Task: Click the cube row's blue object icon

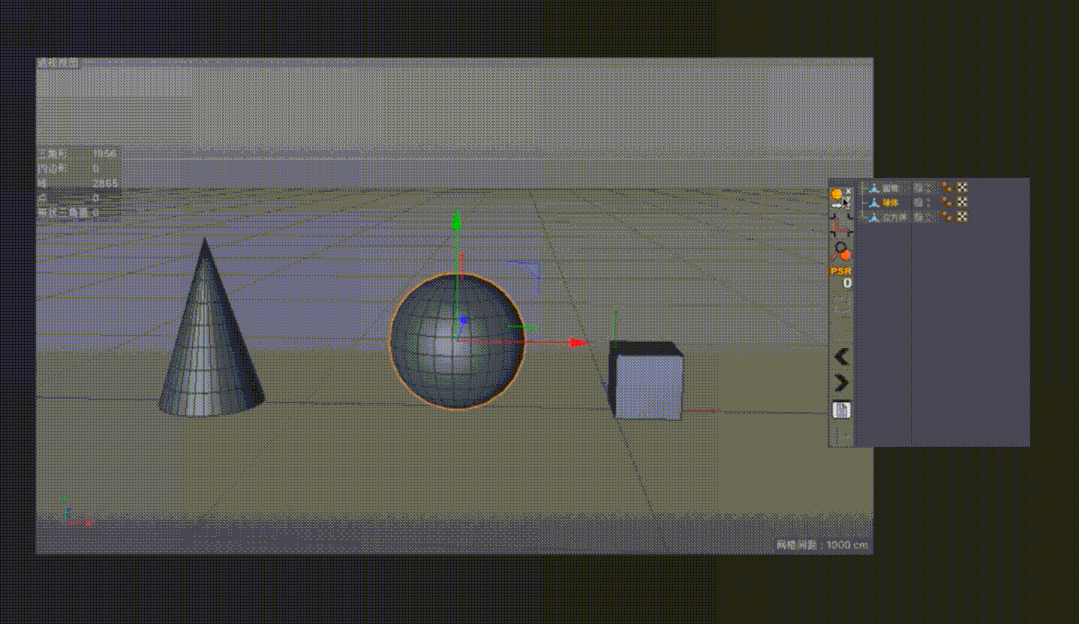Action: click(x=873, y=217)
